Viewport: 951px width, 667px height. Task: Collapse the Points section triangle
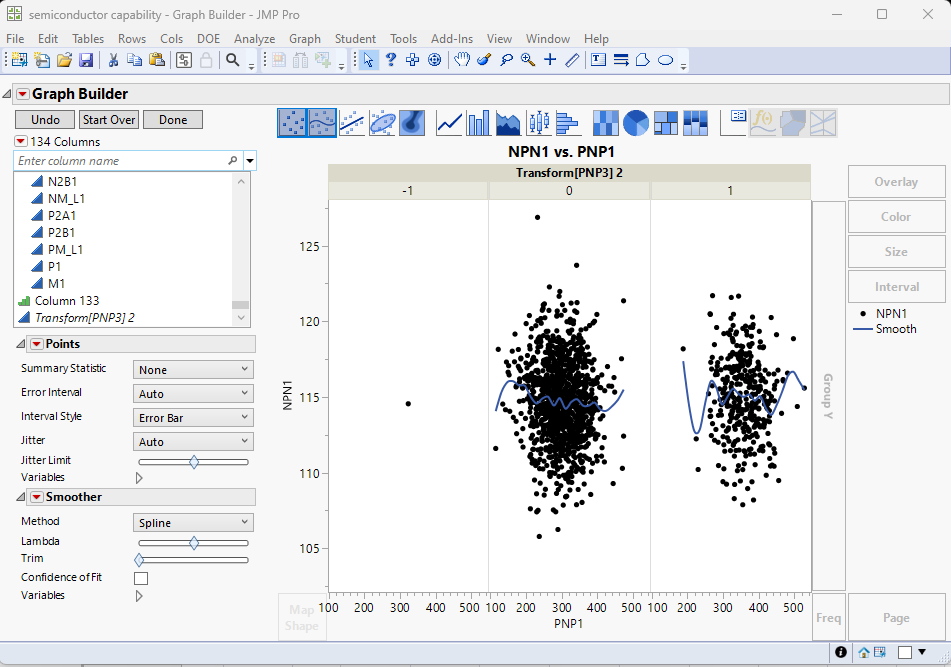coord(21,344)
